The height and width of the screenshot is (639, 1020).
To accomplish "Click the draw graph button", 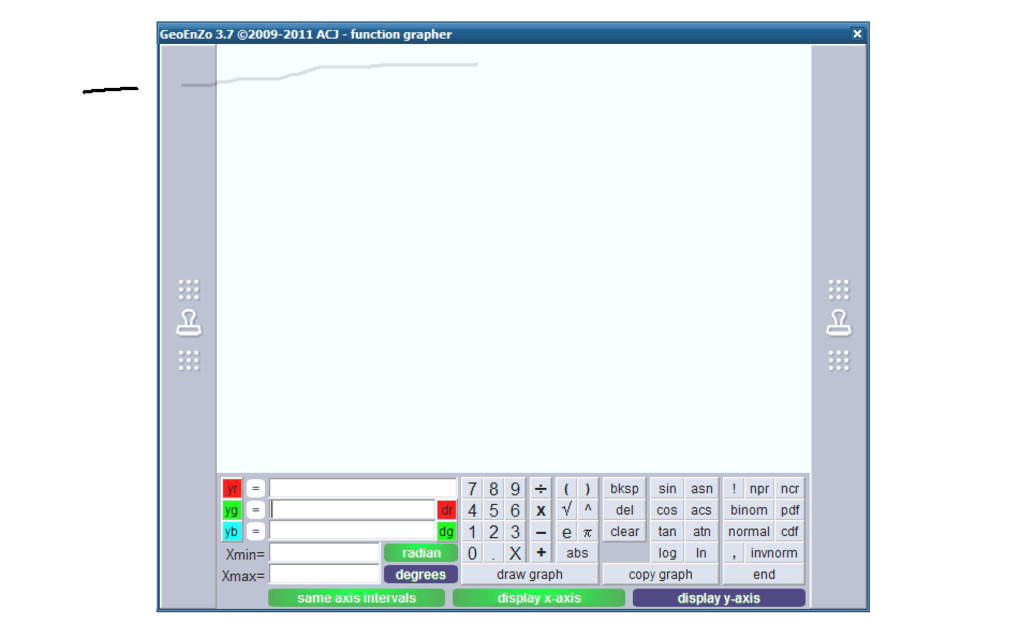I will click(x=529, y=575).
